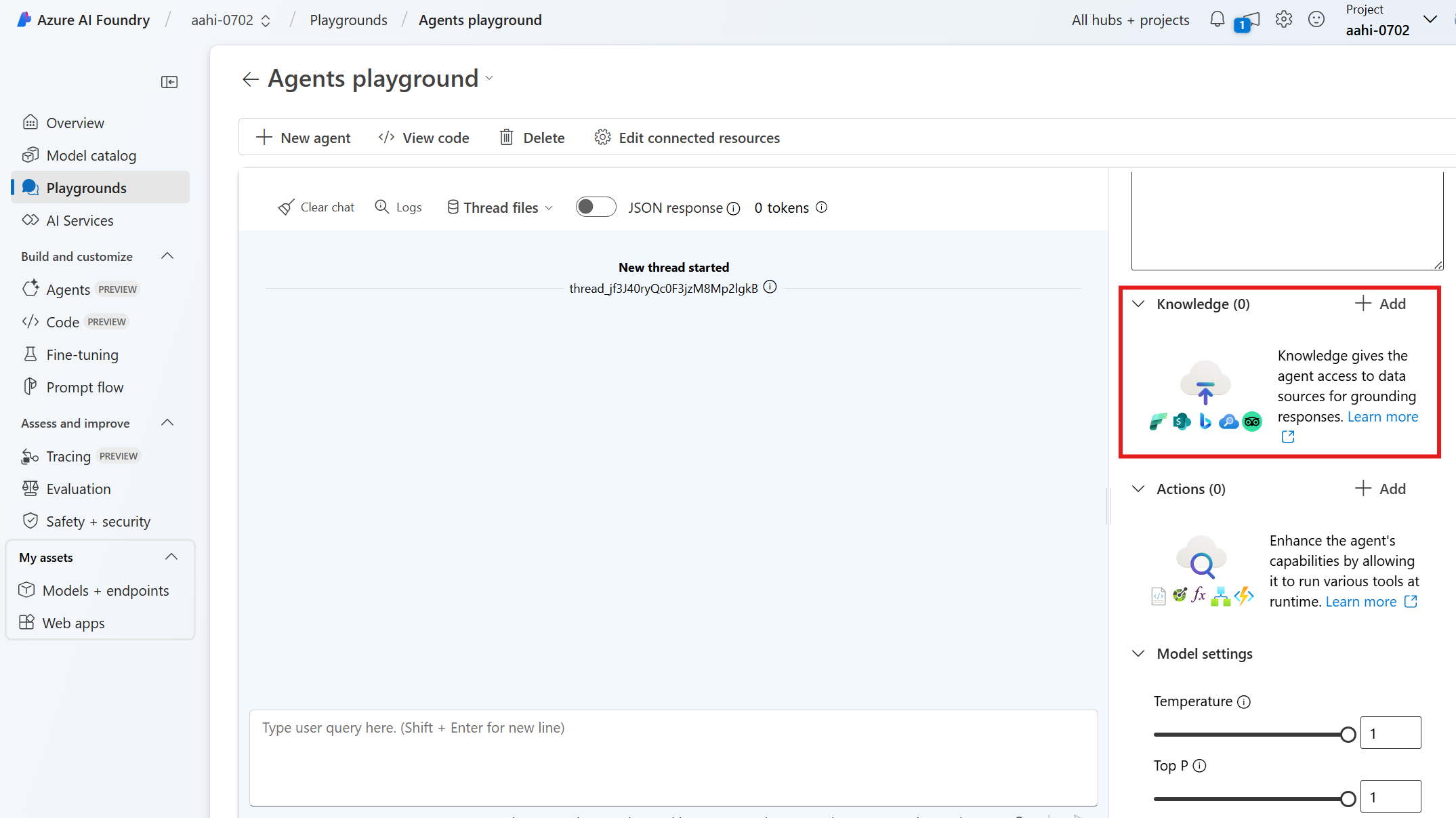This screenshot has height=818, width=1456.
Task: Click the Web apps icon
Action: (x=26, y=623)
